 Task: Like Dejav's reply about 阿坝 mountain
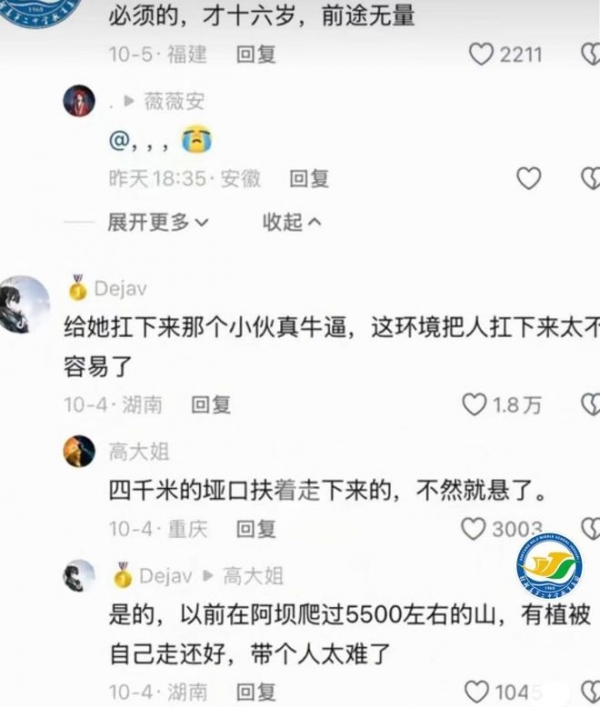477,692
